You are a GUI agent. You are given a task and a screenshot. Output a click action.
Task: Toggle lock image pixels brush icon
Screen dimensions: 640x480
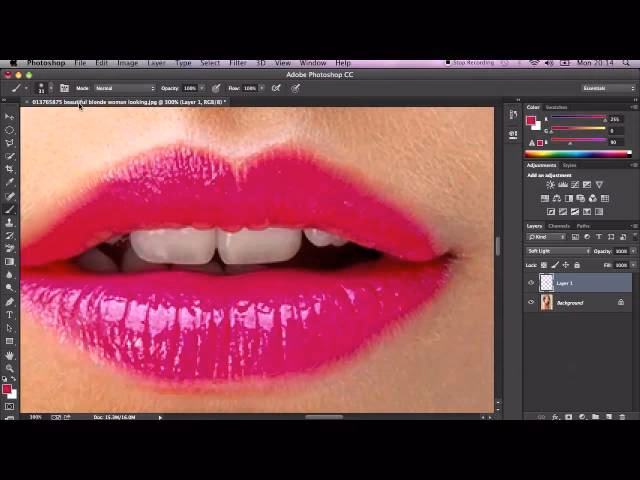555,265
